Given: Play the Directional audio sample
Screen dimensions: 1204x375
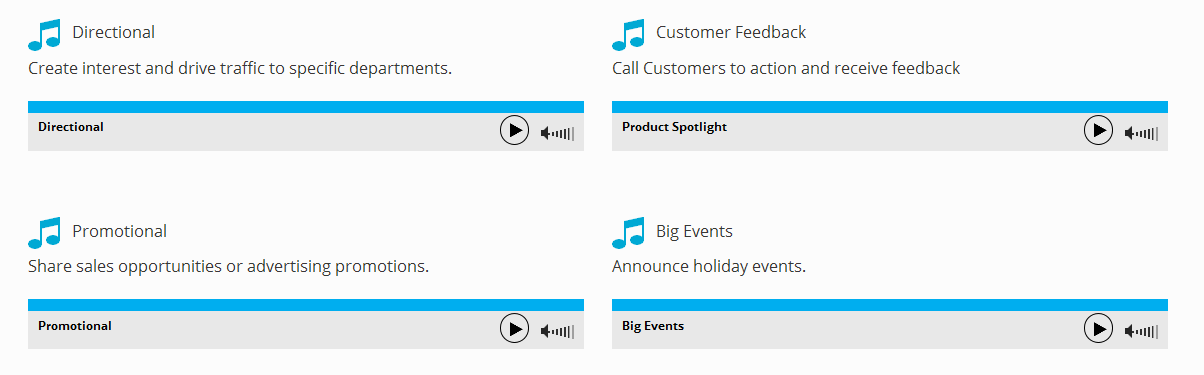Looking at the screenshot, I should click(514, 130).
